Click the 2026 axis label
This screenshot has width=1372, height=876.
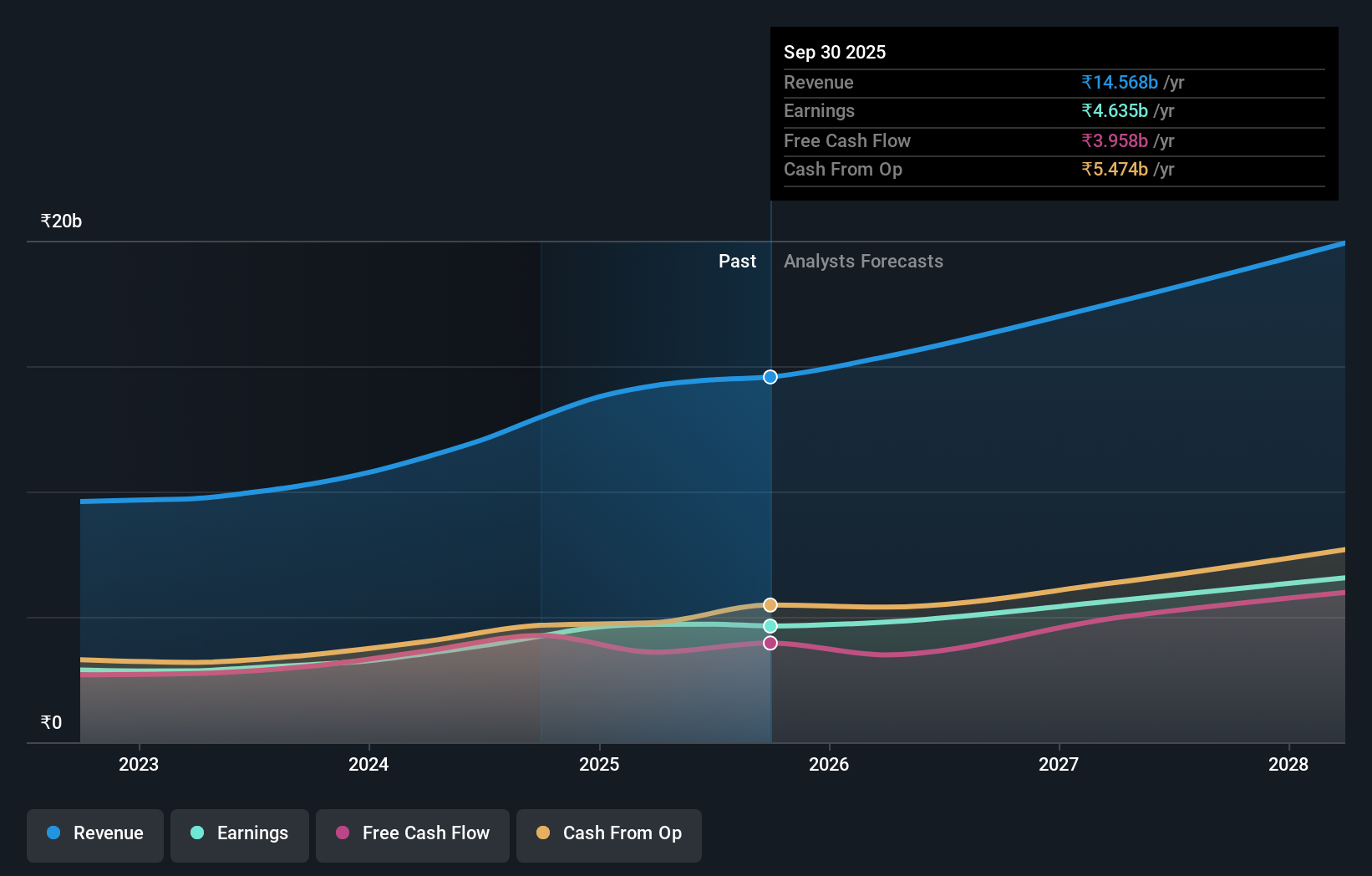[828, 764]
